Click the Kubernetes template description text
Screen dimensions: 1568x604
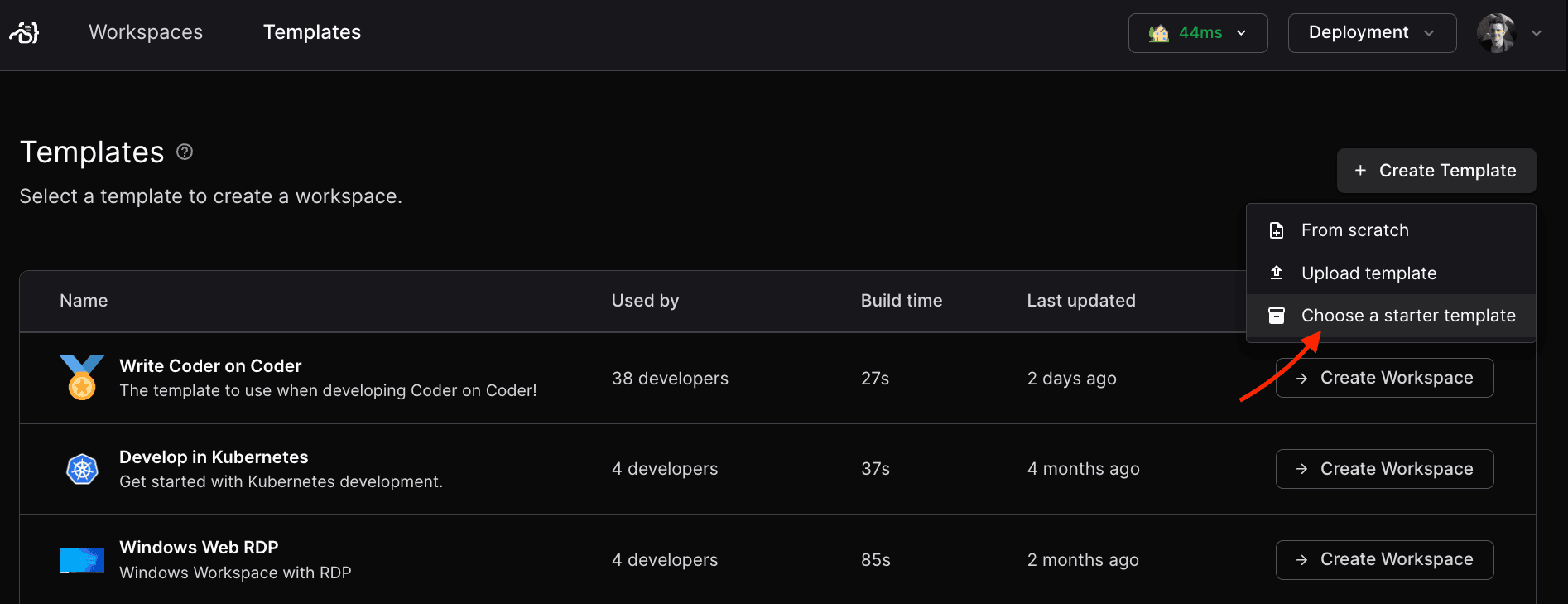(x=281, y=481)
